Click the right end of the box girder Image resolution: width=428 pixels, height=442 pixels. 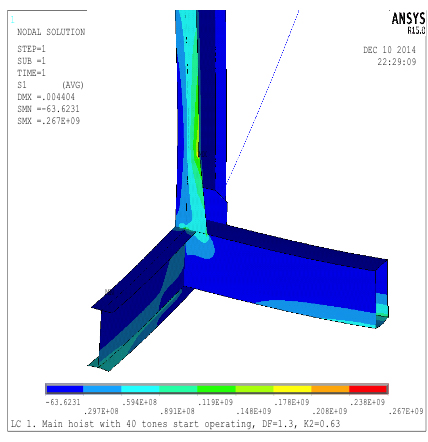coord(382,293)
